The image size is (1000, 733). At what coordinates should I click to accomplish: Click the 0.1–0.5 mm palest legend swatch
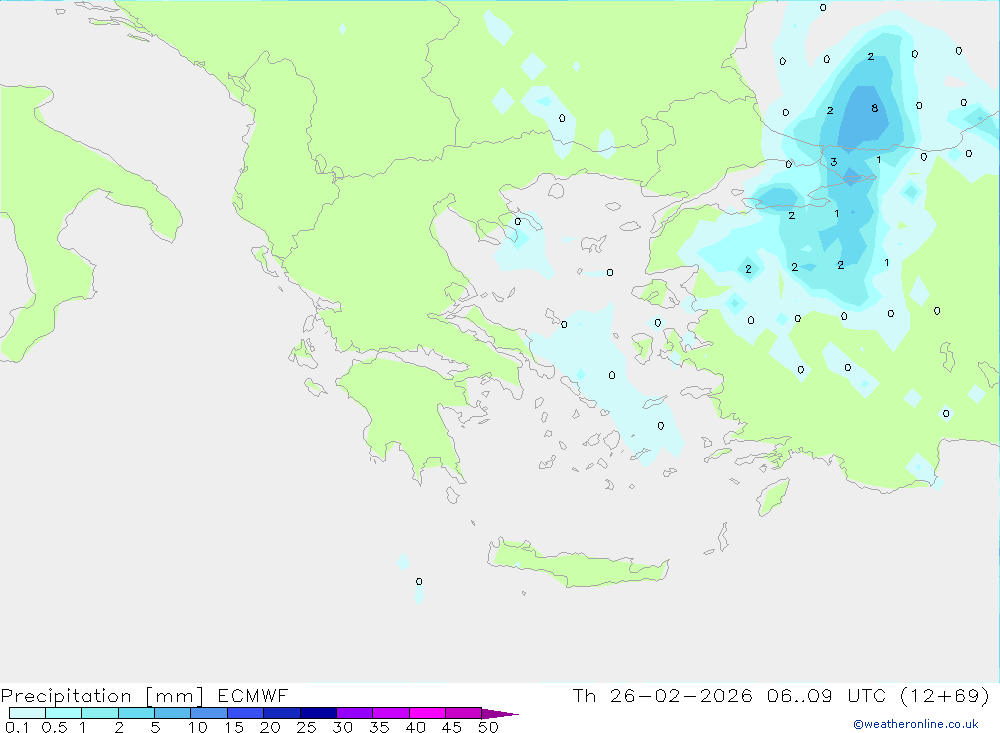tap(27, 713)
